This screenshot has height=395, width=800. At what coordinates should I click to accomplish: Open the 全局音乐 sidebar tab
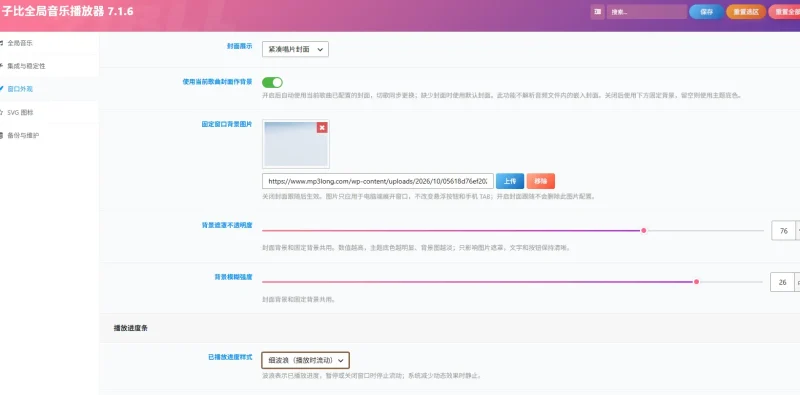tap(49, 43)
